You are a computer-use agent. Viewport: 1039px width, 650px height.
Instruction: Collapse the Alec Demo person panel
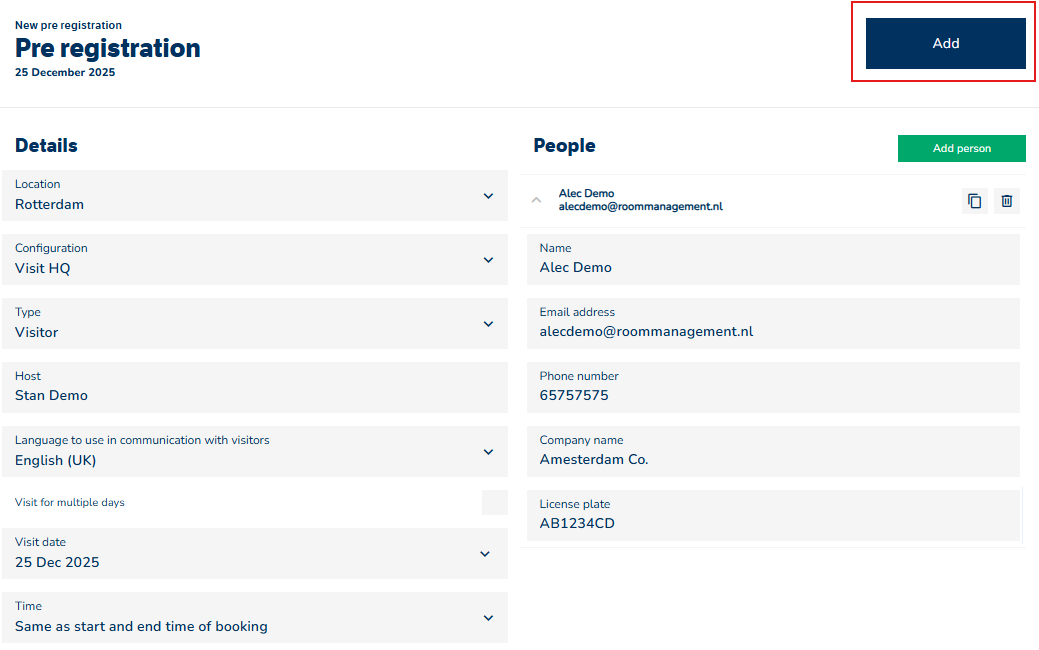[536, 200]
